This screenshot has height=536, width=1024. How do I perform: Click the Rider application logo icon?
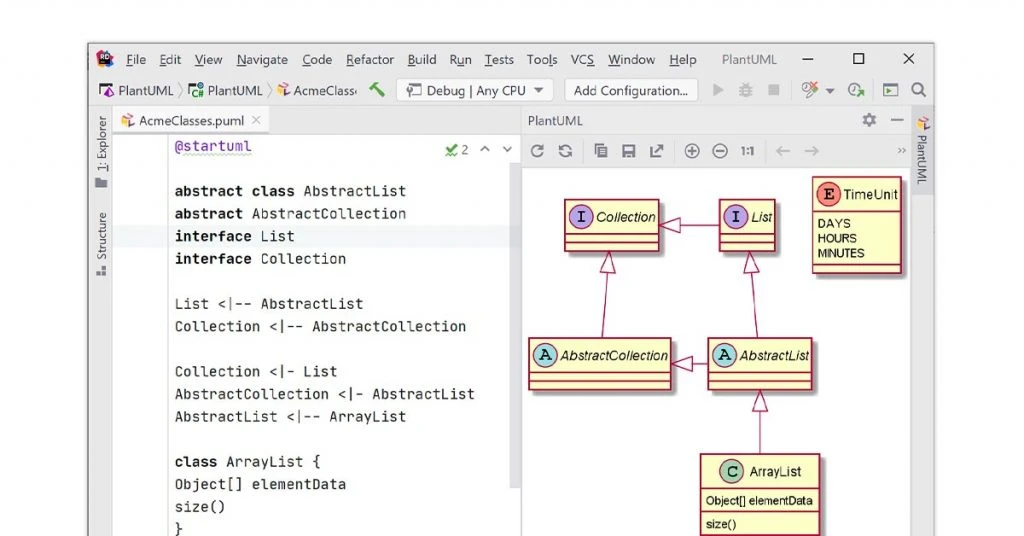(105, 59)
